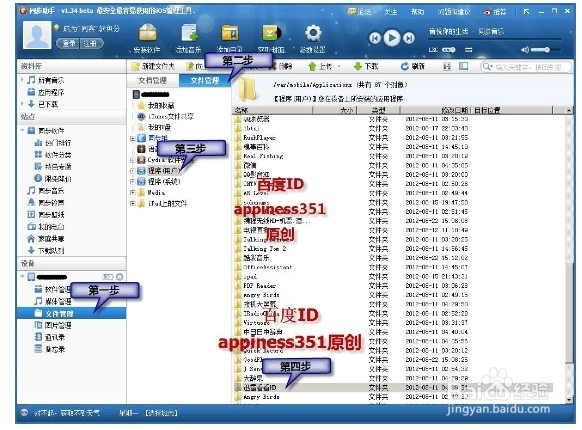Click the Name column header
Viewport: 582px width, 430px height.
click(273, 110)
